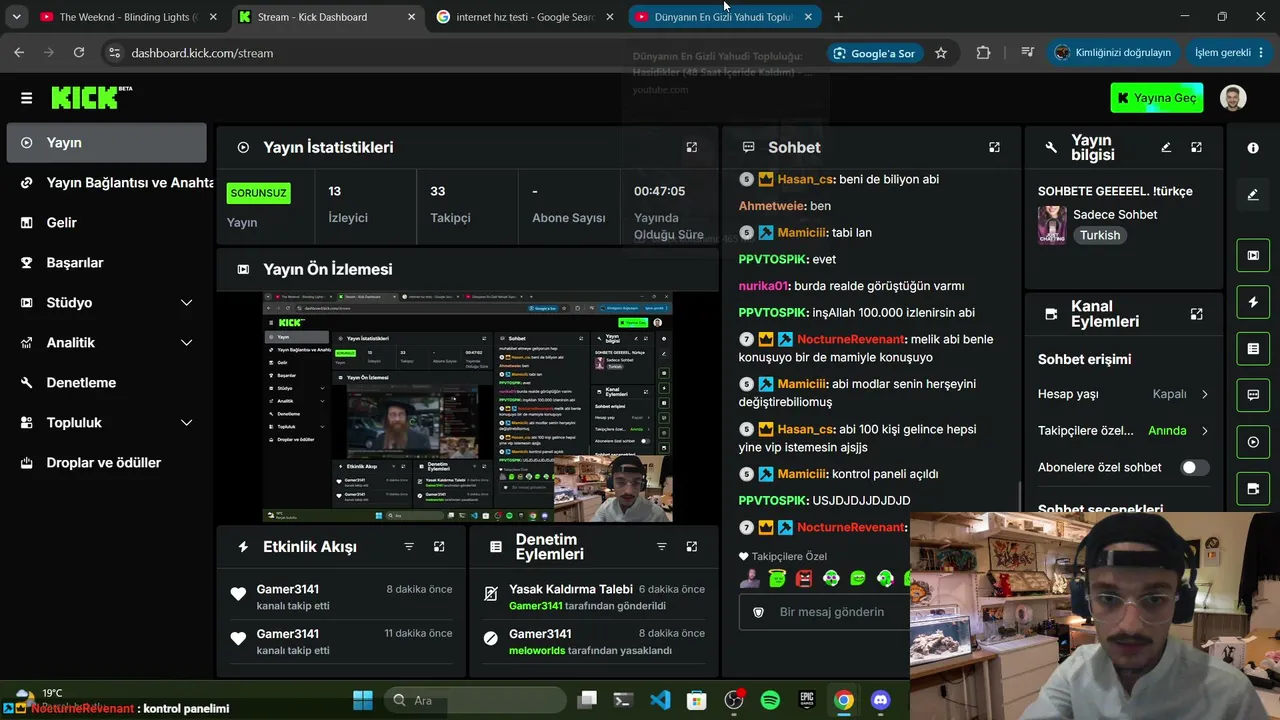Click the pencil edit icon in right sidebar
This screenshot has height=720, width=1280.
tap(1253, 195)
